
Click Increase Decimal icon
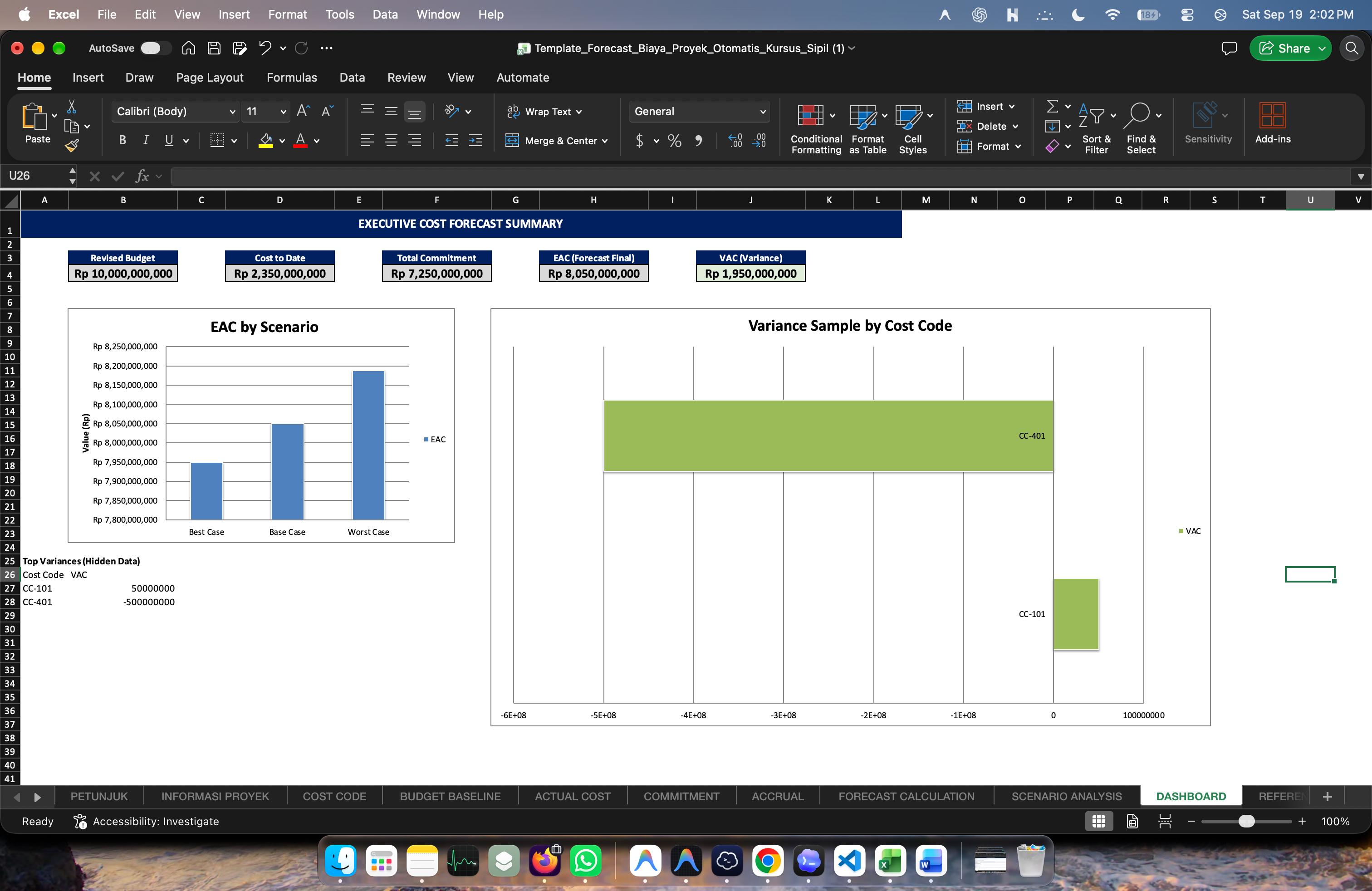[735, 141]
